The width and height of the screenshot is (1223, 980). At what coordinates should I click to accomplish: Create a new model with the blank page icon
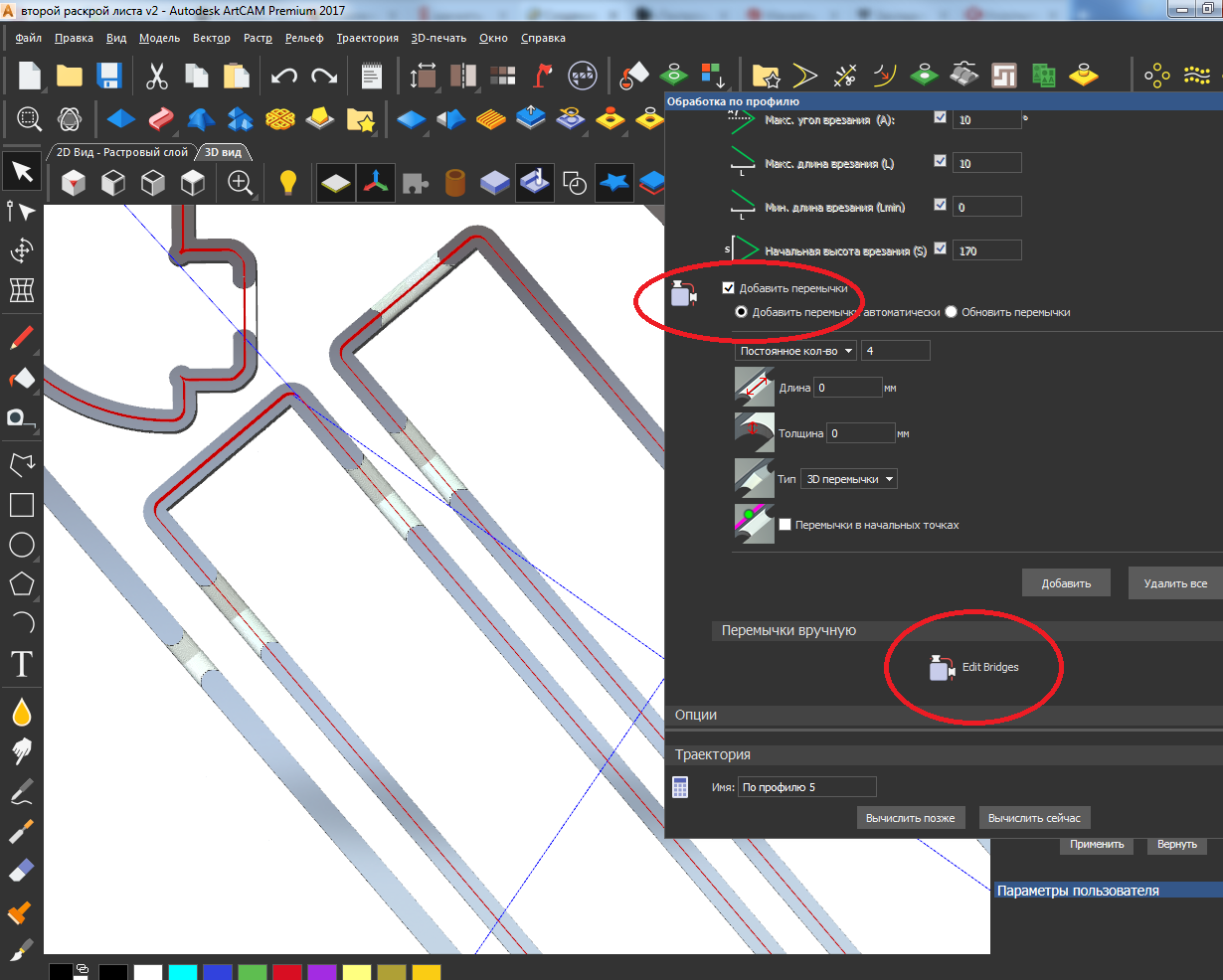pyautogui.click(x=29, y=77)
